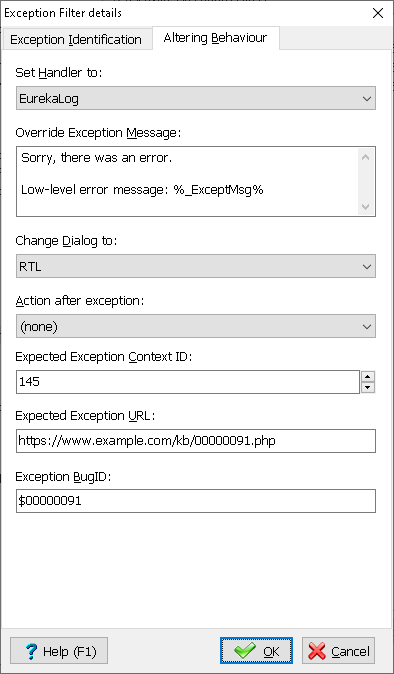Select the Altering Behaviour tab
Viewport: 394px width, 674px height.
click(x=215, y=38)
